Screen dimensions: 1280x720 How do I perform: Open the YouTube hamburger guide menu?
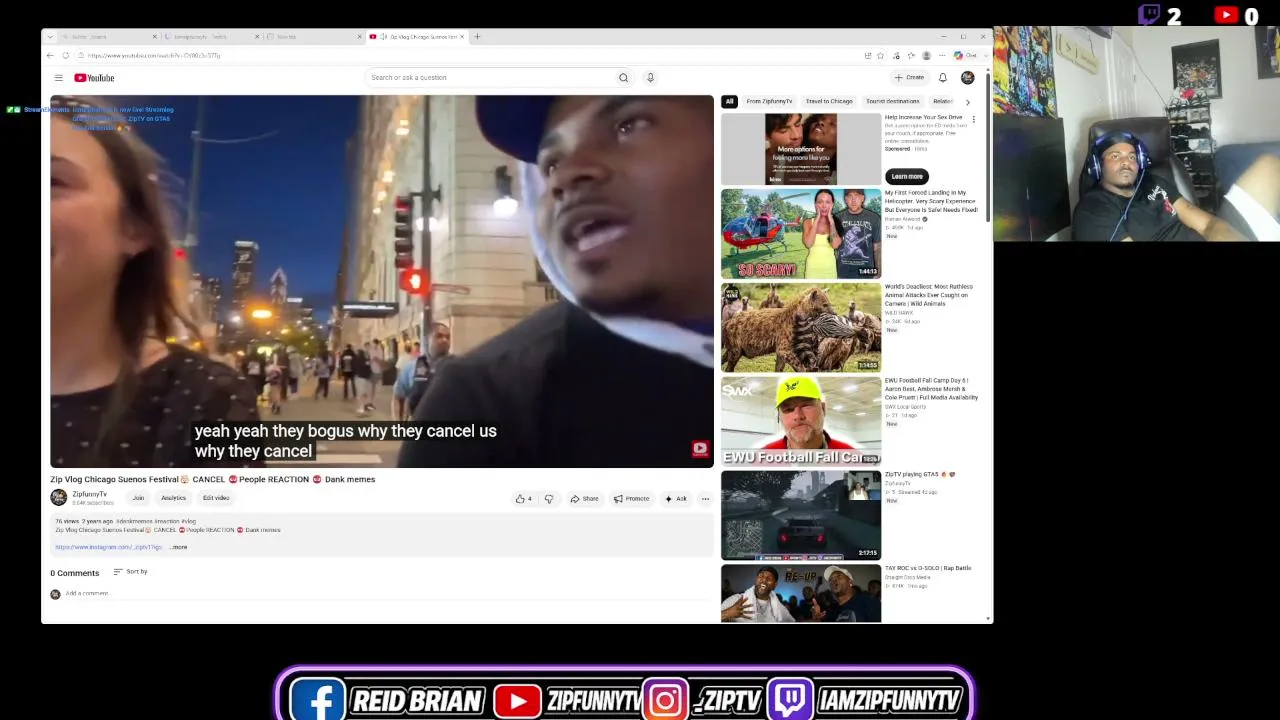tap(58, 78)
